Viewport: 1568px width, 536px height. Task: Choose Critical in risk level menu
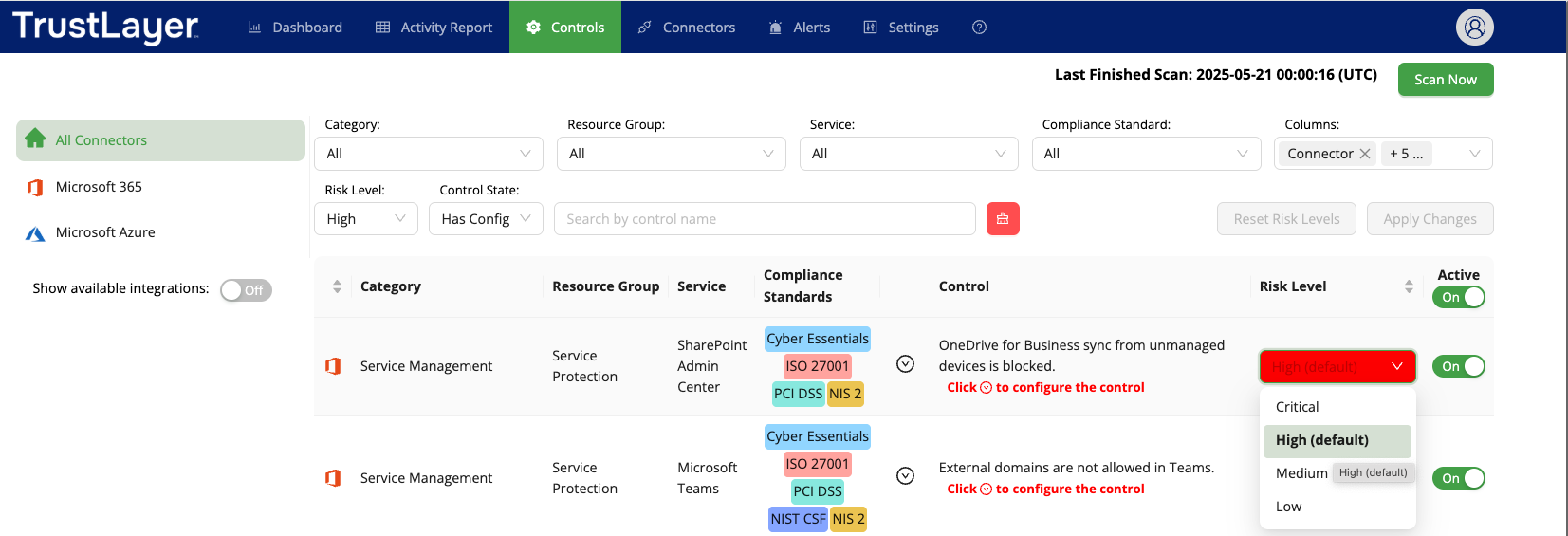1337,407
